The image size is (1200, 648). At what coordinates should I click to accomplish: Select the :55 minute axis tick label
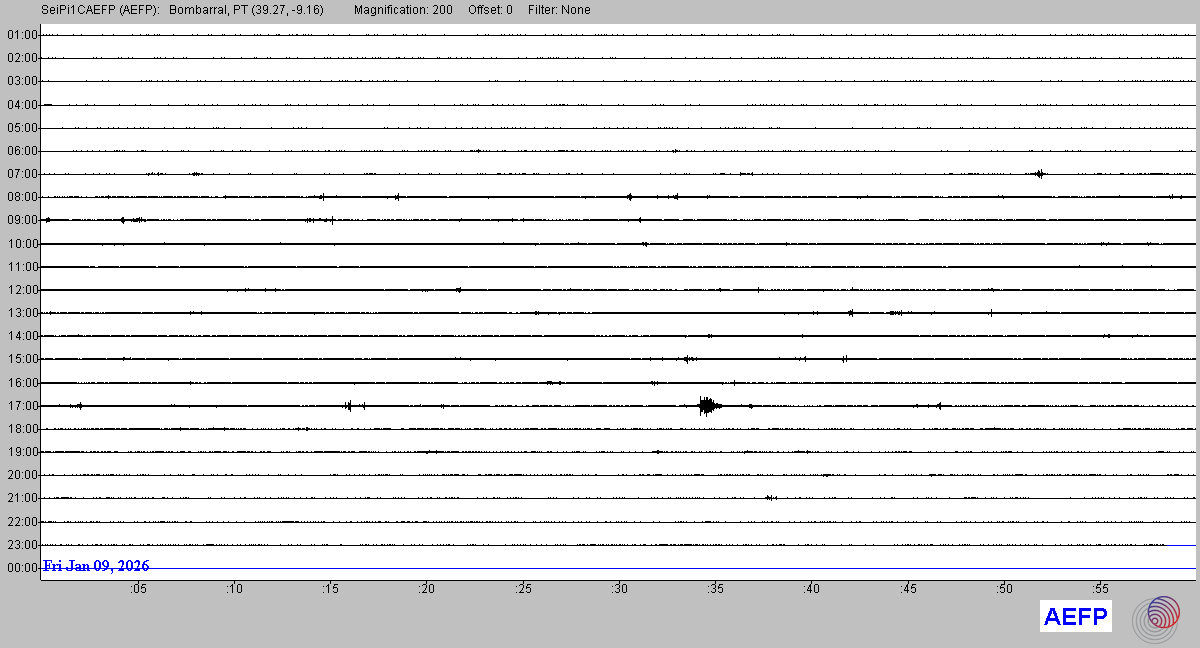pos(1100,590)
